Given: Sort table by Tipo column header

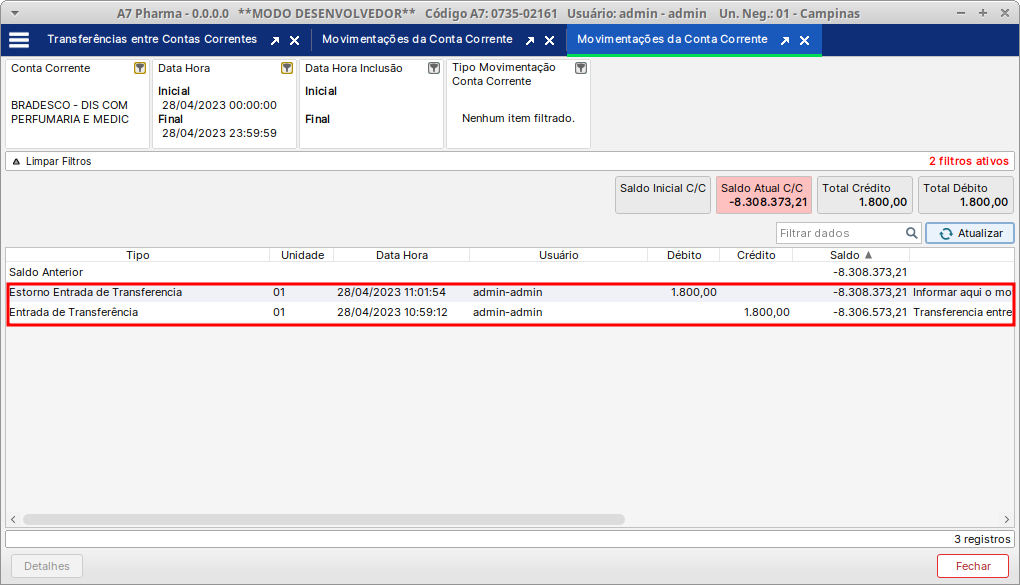Looking at the screenshot, I should (x=138, y=255).
